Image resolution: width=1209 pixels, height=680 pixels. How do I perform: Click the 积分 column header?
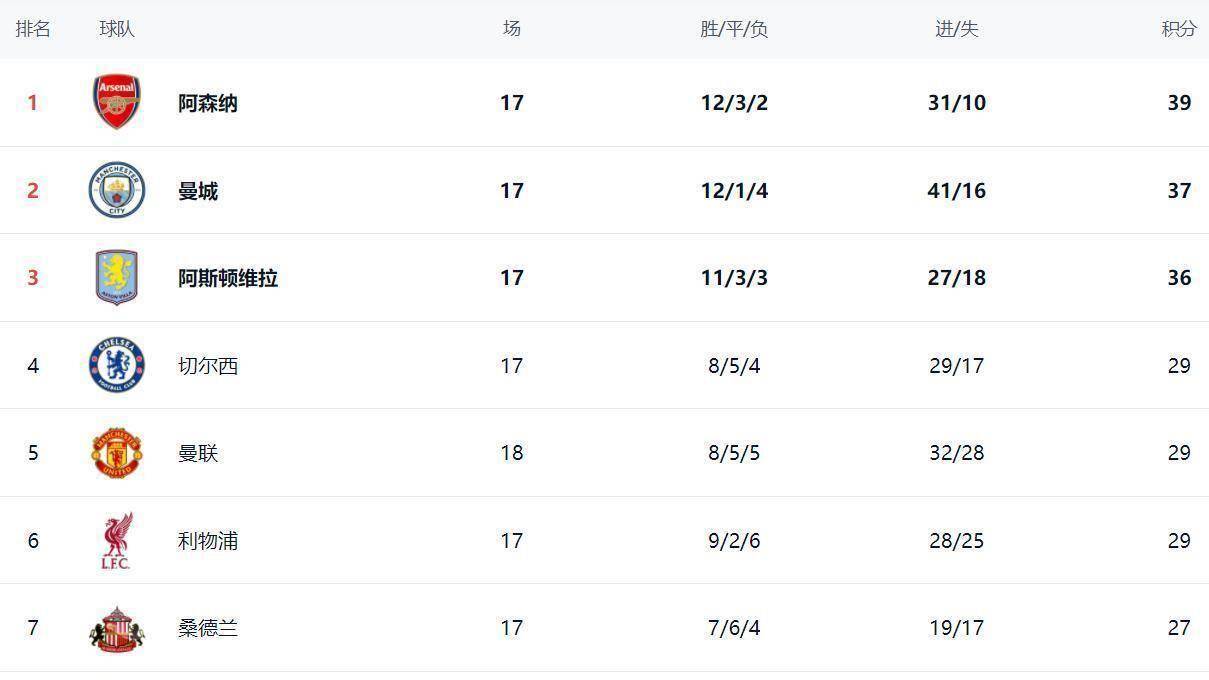pyautogui.click(x=1178, y=29)
